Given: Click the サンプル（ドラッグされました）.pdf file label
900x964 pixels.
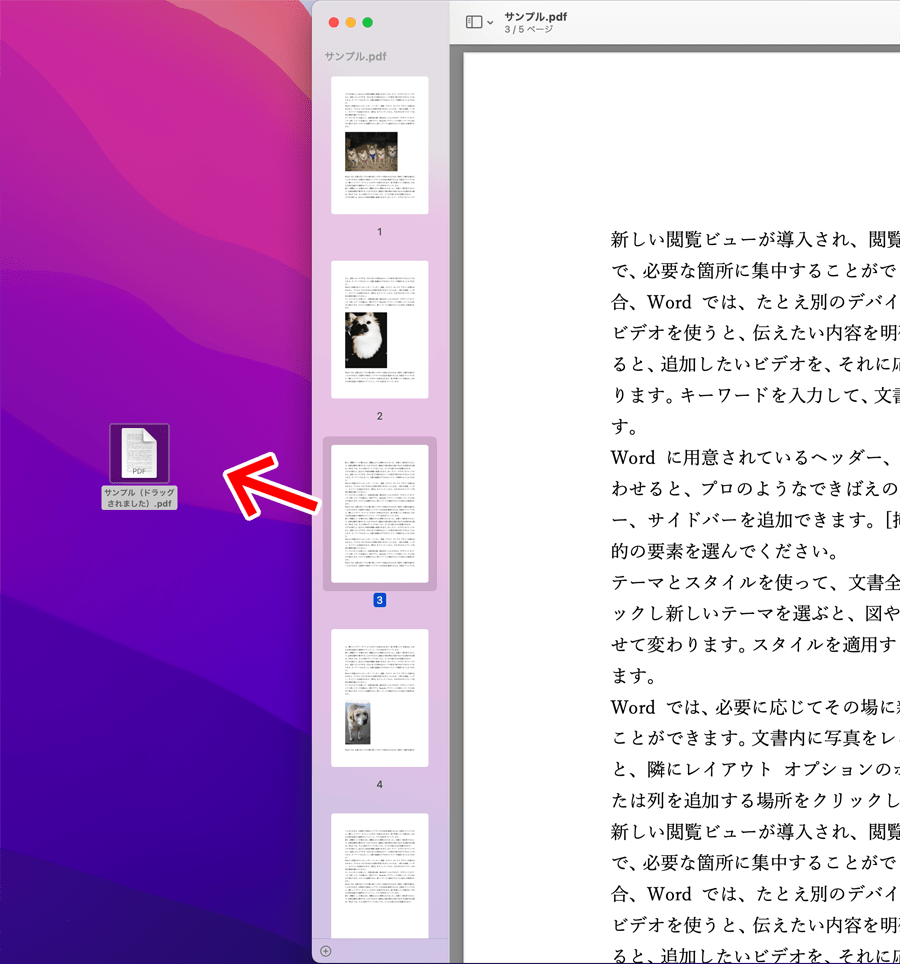Looking at the screenshot, I should [140, 498].
